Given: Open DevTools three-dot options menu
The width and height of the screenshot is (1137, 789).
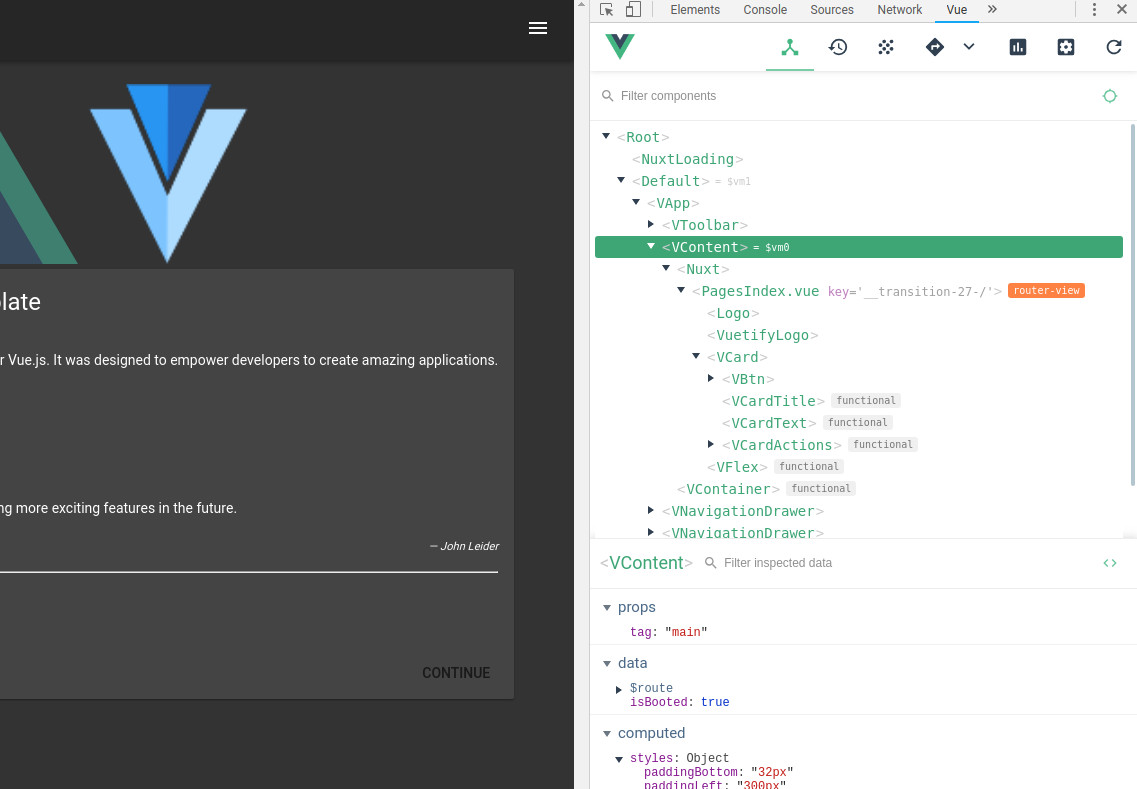Looking at the screenshot, I should 1094,9.
